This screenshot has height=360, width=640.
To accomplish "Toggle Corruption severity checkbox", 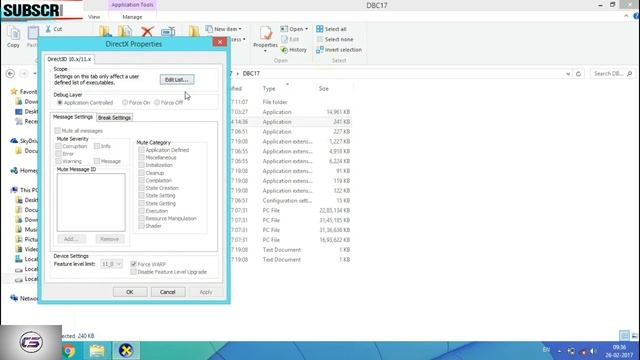I will 59,146.
